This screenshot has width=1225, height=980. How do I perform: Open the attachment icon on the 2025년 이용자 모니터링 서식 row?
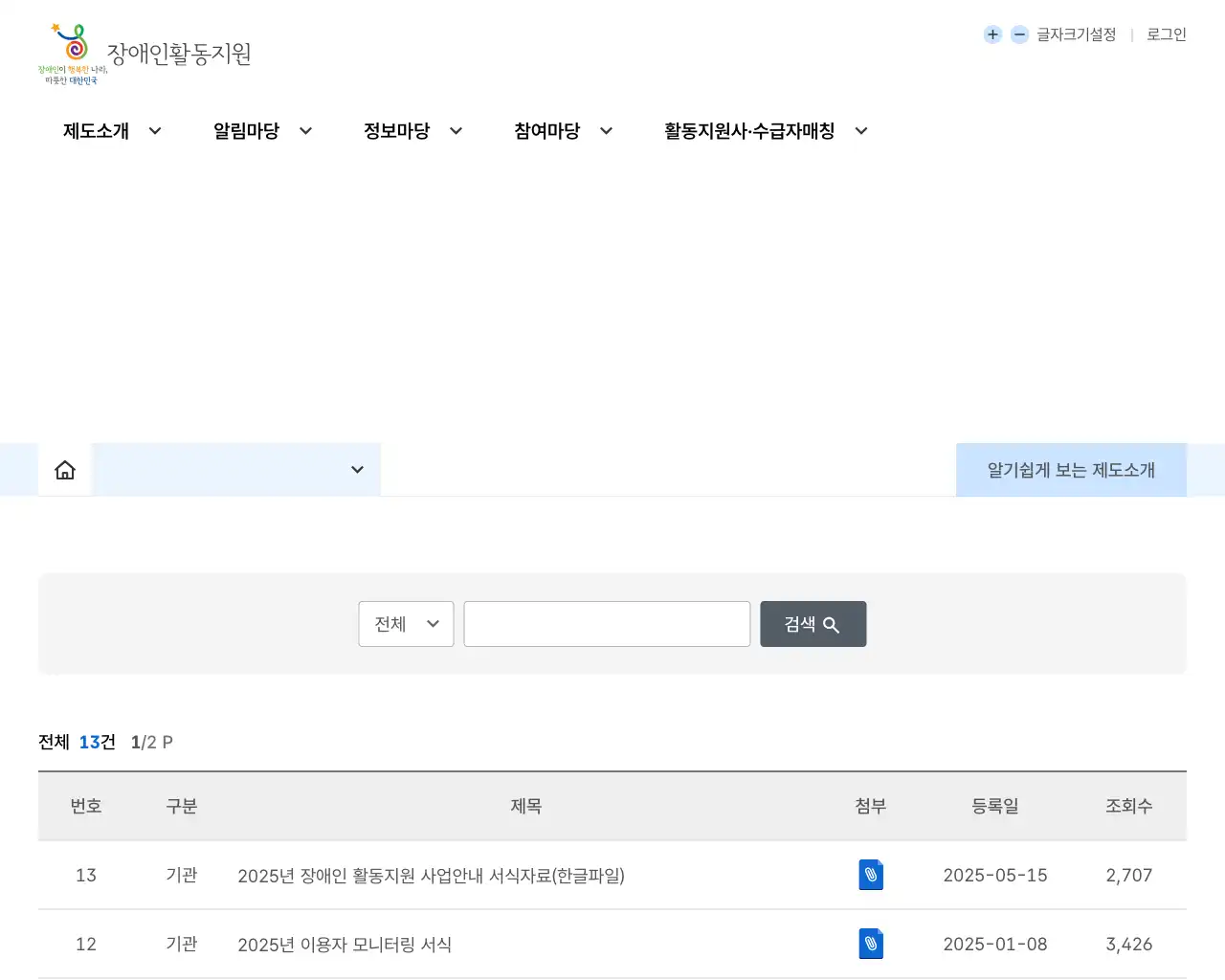[870, 944]
